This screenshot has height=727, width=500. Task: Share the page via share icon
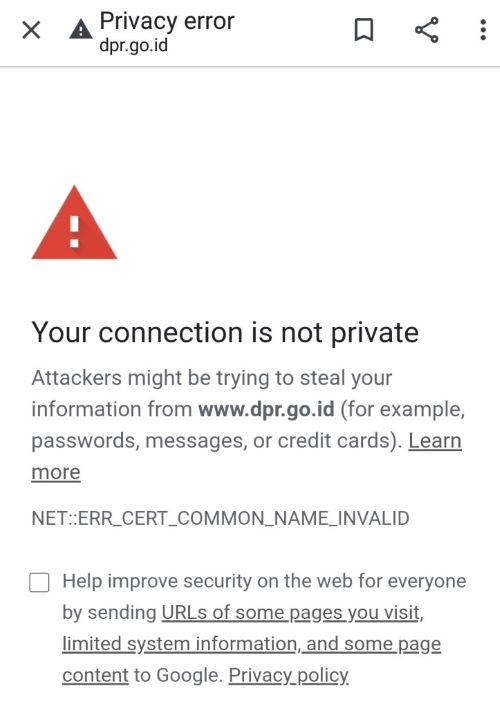point(427,30)
